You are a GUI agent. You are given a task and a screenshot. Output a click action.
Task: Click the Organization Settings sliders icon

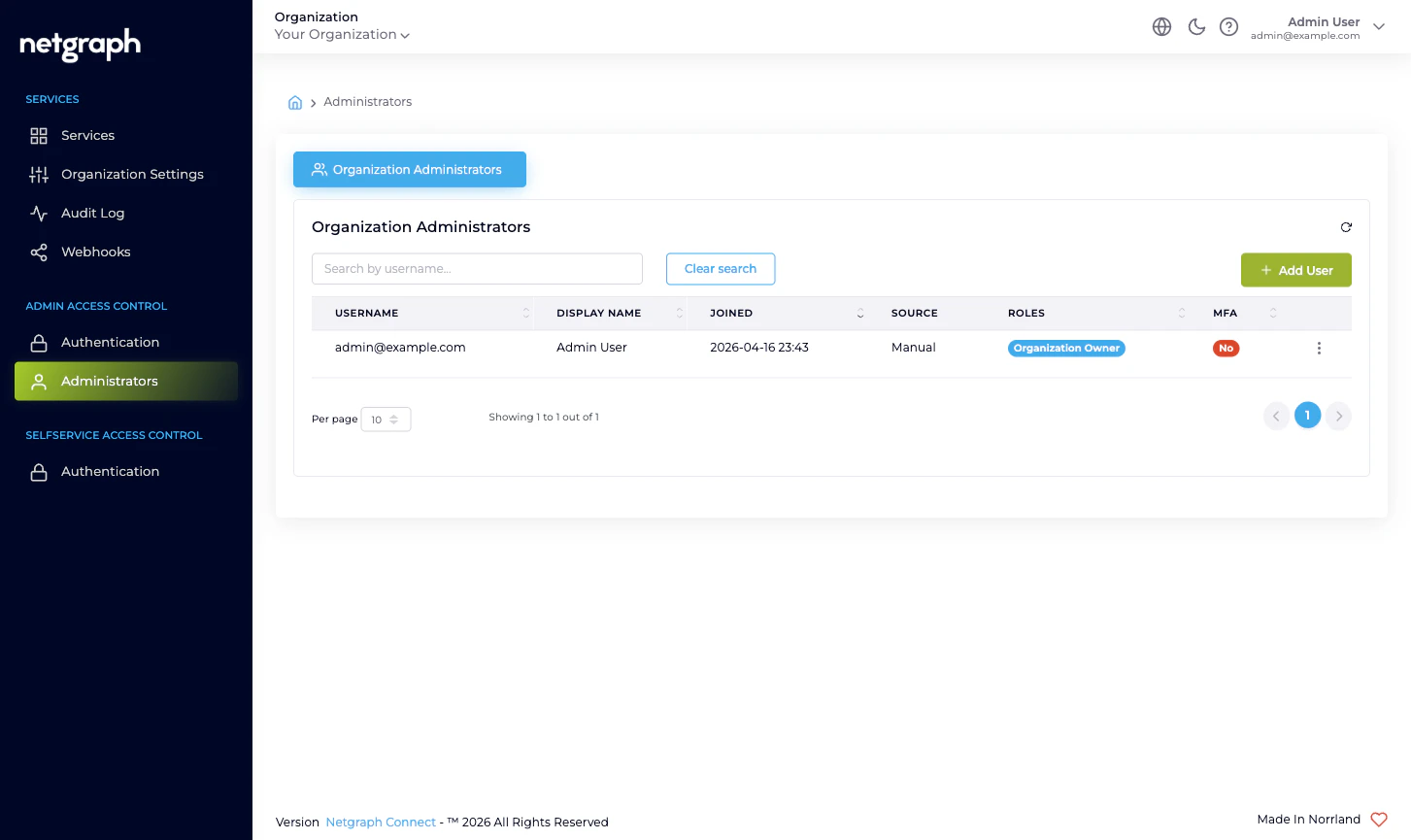pyautogui.click(x=39, y=174)
